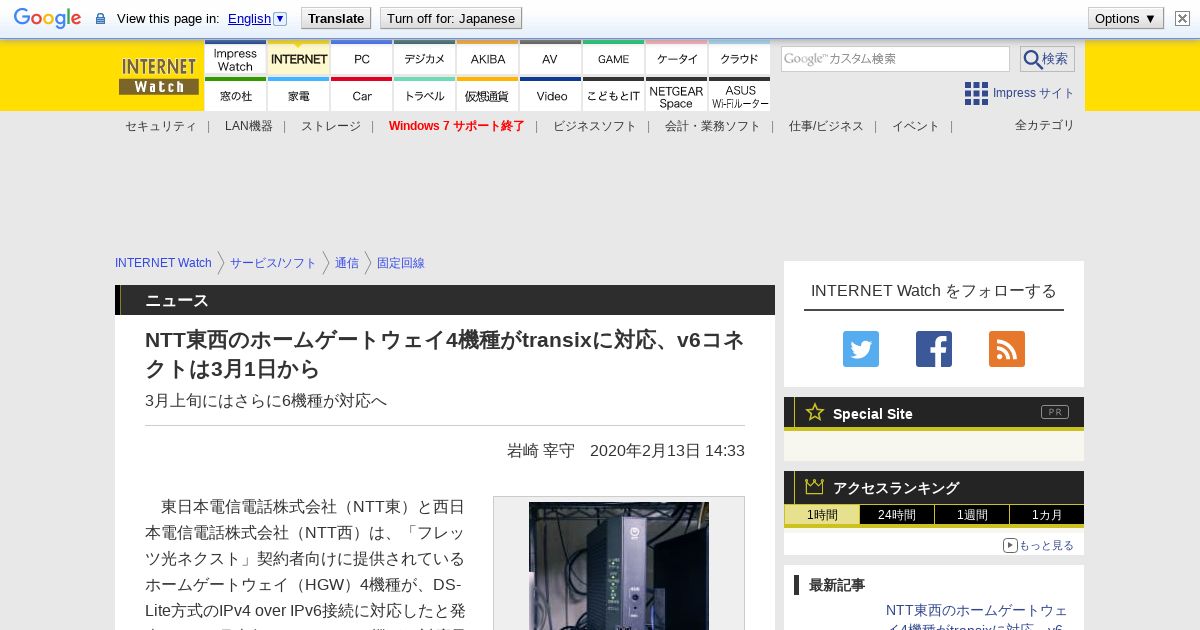Open the ストレージ category
Viewport: 1200px width, 630px height.
[x=330, y=126]
